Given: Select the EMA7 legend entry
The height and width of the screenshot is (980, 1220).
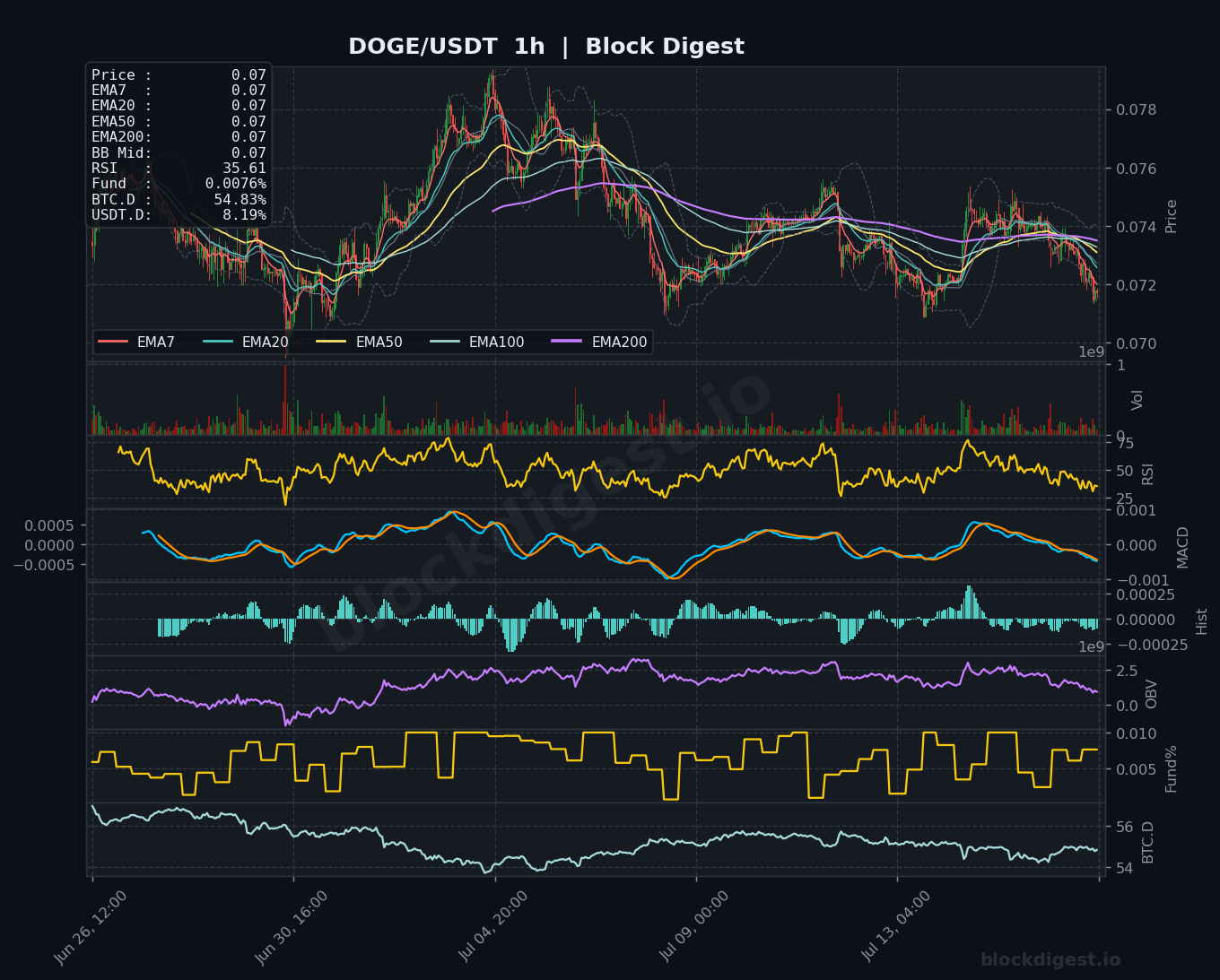Looking at the screenshot, I should [x=136, y=343].
